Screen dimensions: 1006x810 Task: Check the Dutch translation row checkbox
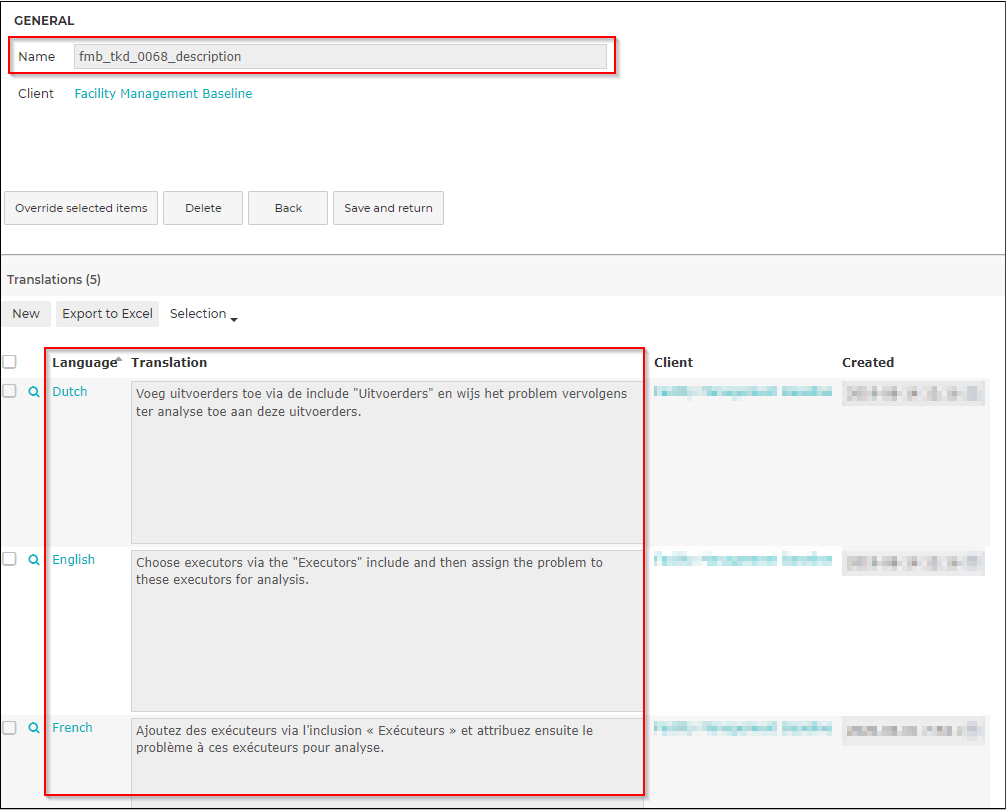coord(10,391)
